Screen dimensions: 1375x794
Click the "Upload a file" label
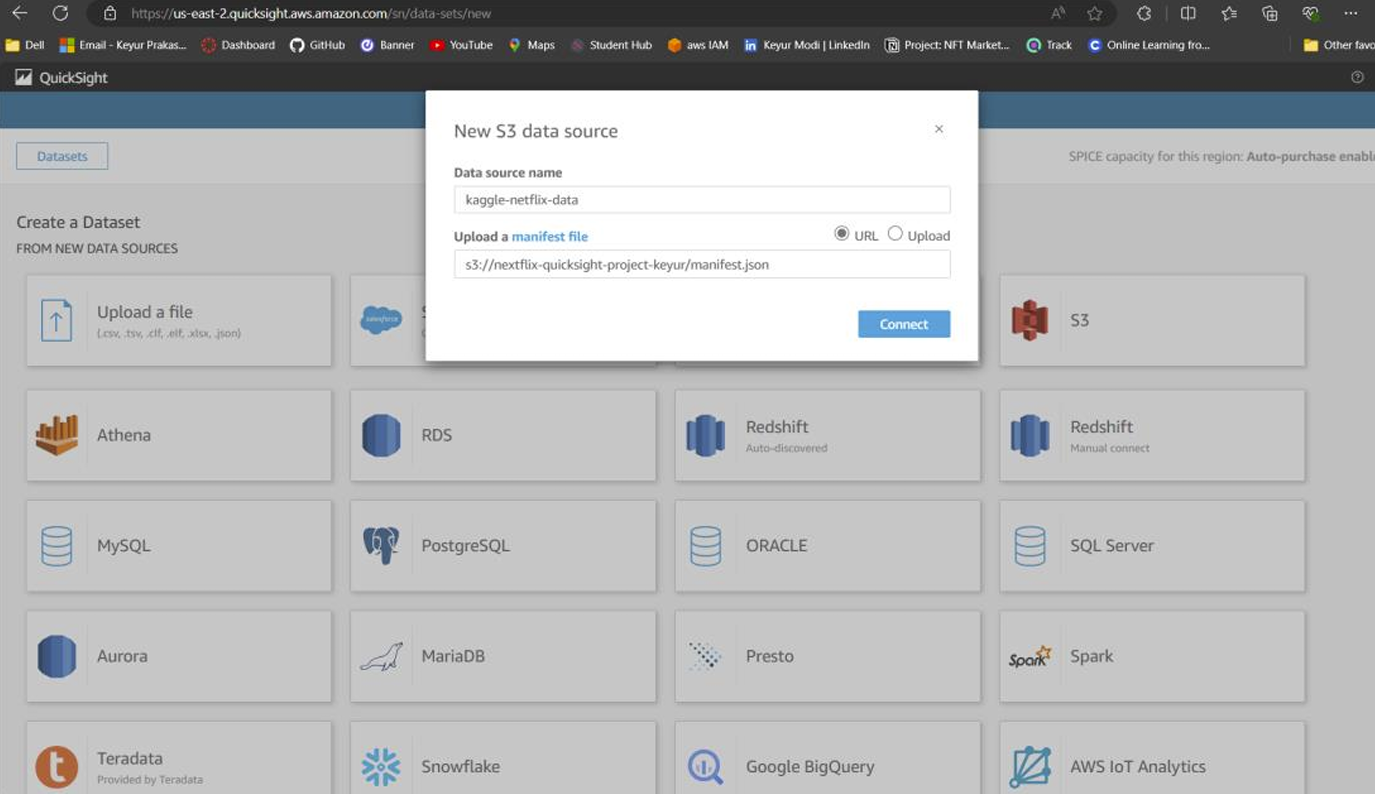click(145, 312)
